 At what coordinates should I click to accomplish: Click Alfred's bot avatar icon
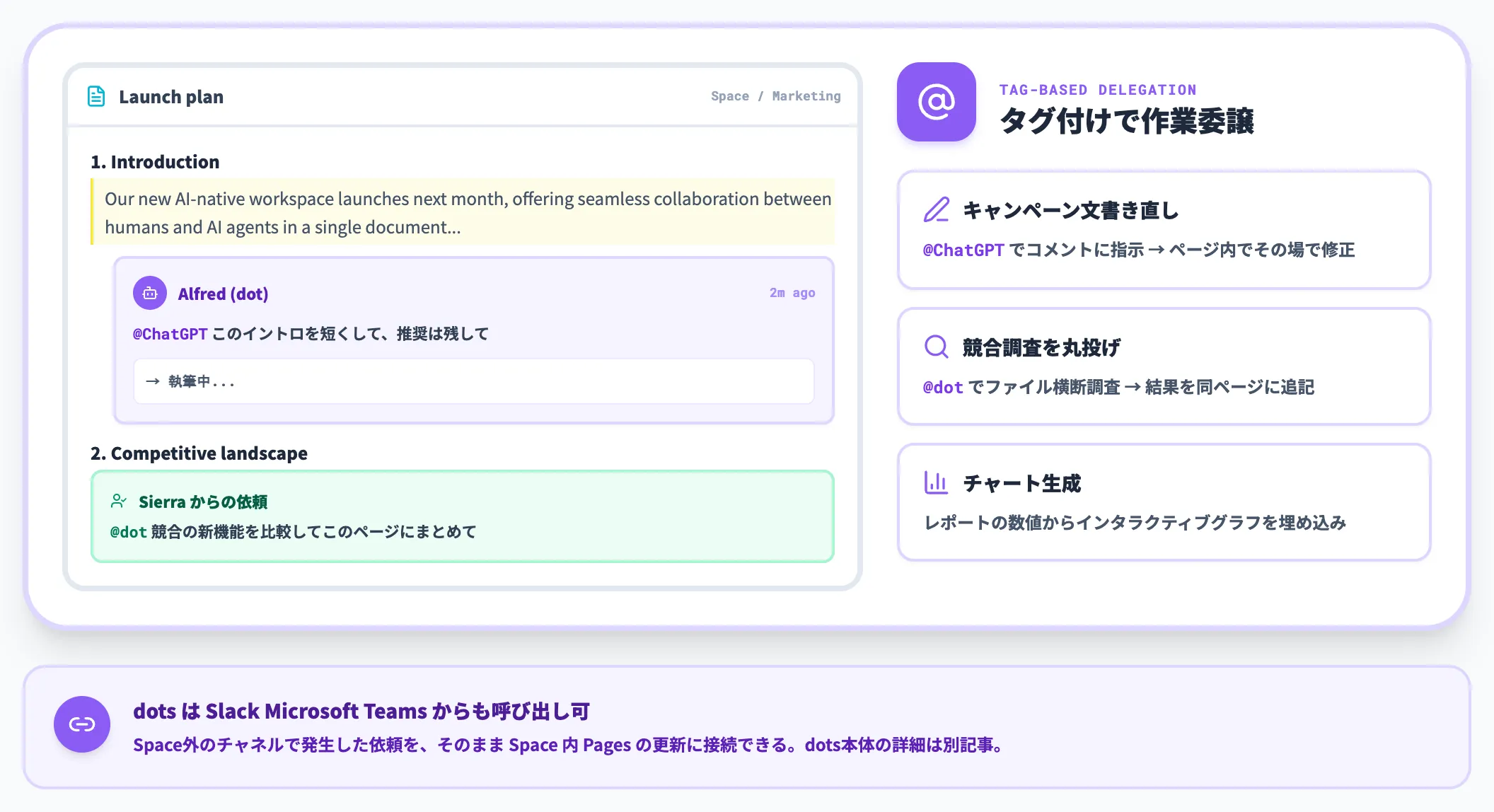[150, 293]
